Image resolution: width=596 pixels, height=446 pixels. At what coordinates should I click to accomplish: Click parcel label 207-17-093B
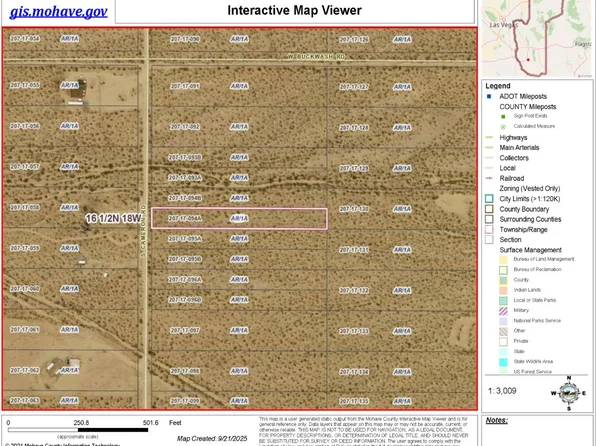click(x=185, y=157)
